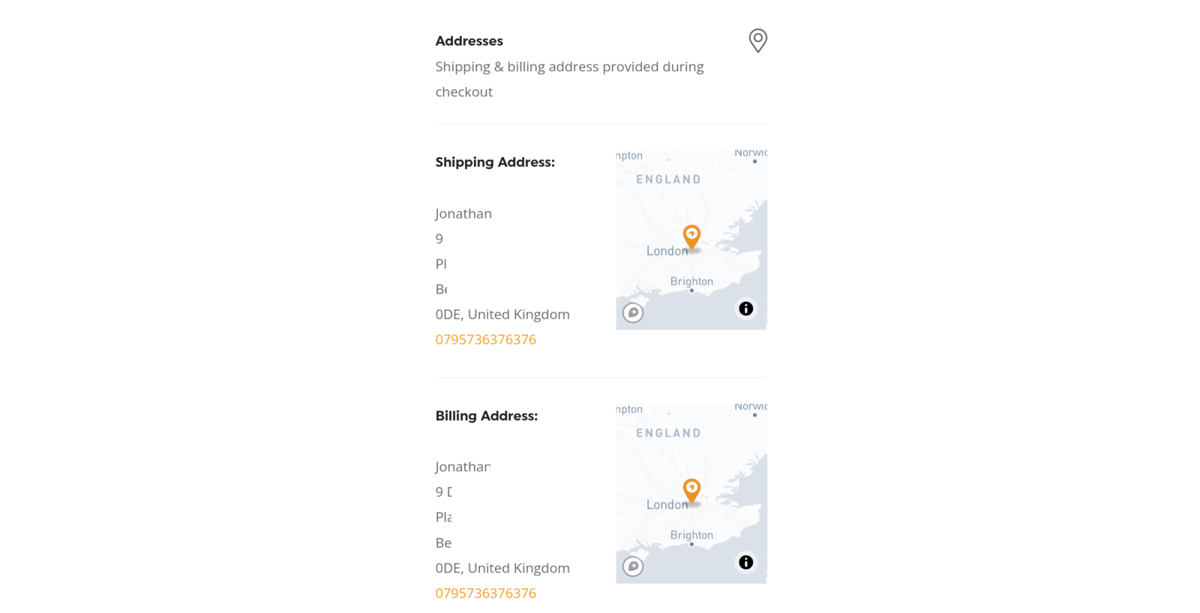Click the Addresses section title
Image resolution: width=1200 pixels, height=613 pixels.
(469, 41)
